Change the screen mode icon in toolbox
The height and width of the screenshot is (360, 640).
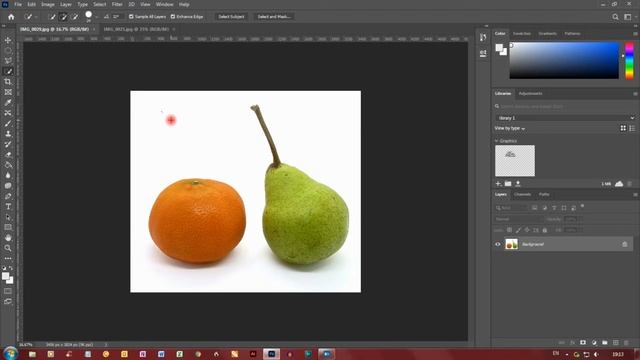[8, 302]
